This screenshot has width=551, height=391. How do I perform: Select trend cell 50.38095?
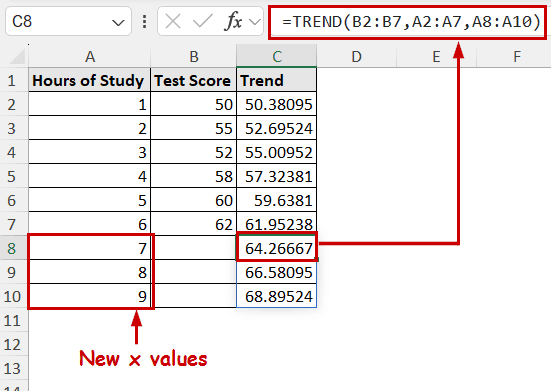point(277,104)
